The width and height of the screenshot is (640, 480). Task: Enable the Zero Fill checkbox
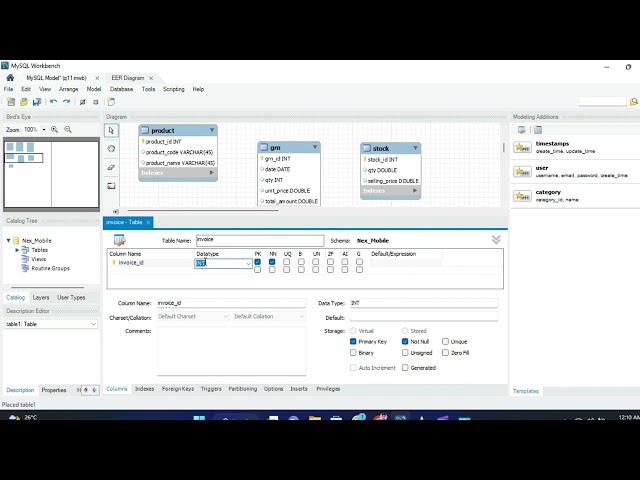[x=445, y=353]
